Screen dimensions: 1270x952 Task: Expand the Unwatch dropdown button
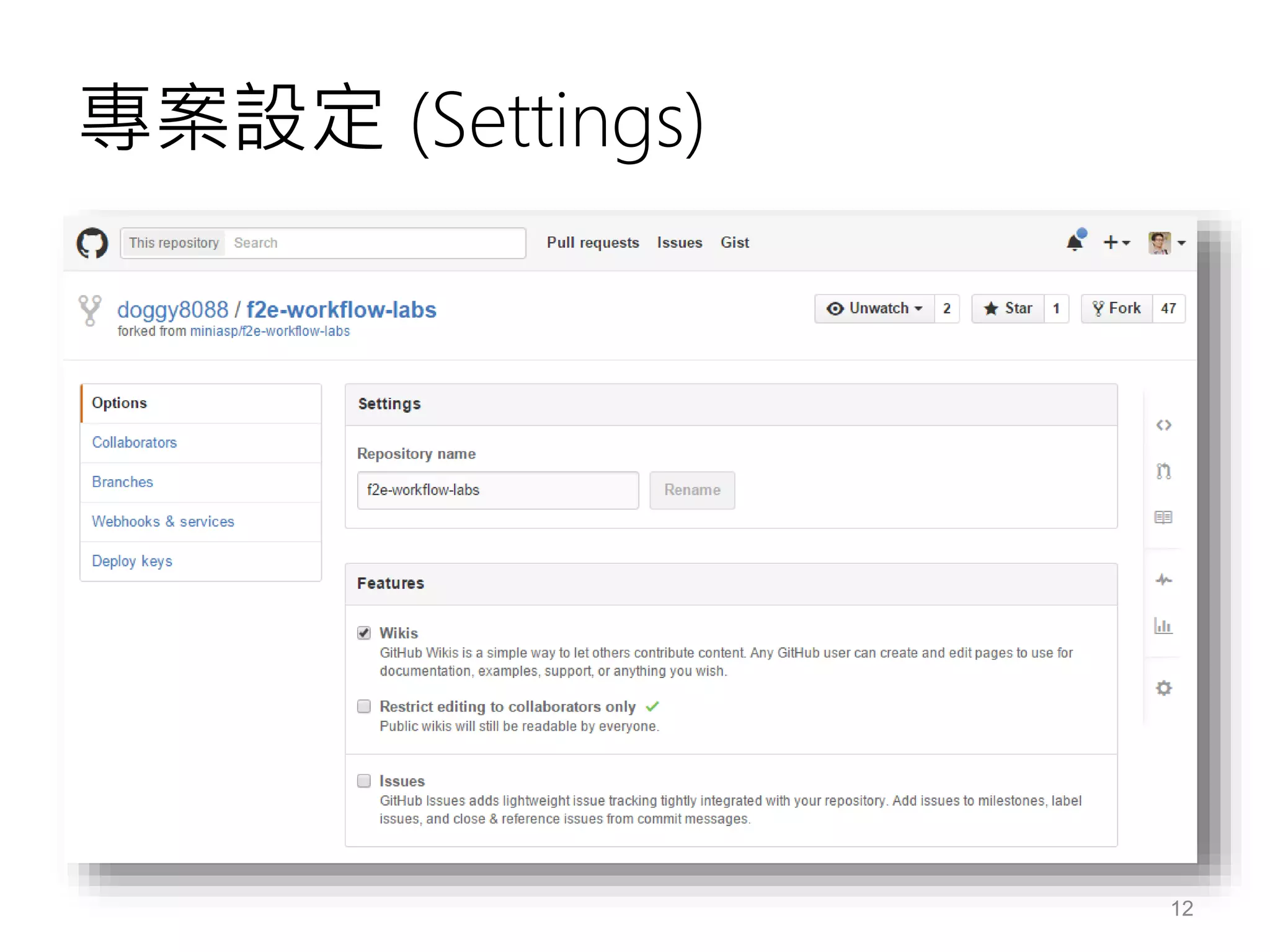click(x=874, y=309)
